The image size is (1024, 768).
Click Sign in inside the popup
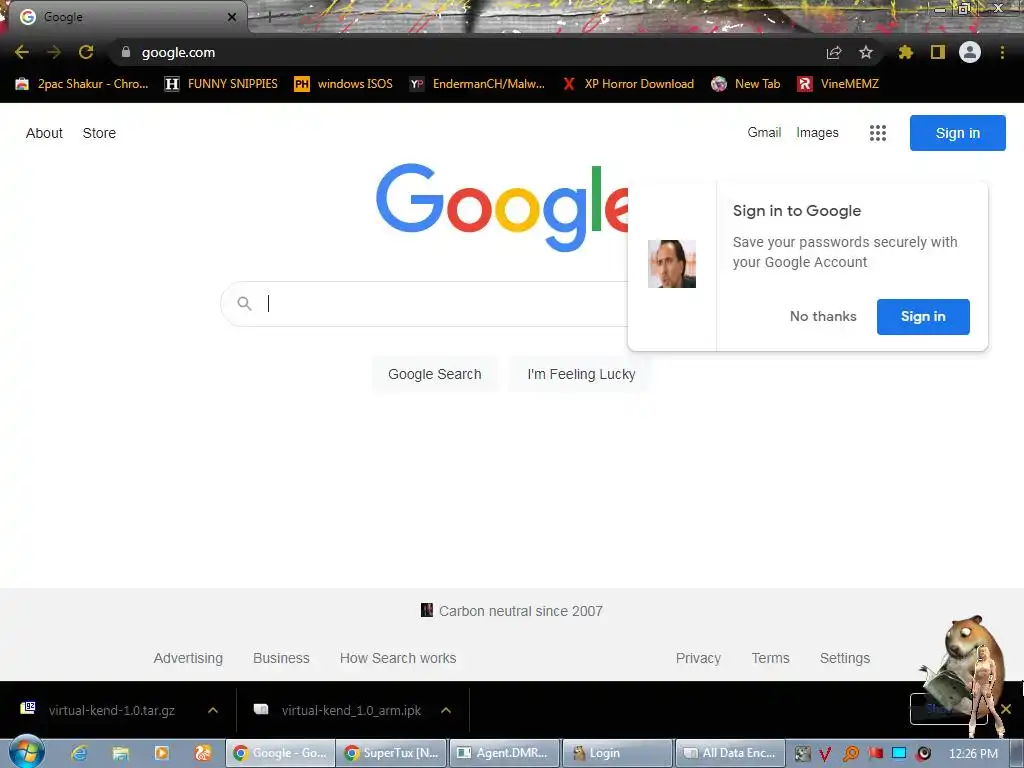click(923, 317)
